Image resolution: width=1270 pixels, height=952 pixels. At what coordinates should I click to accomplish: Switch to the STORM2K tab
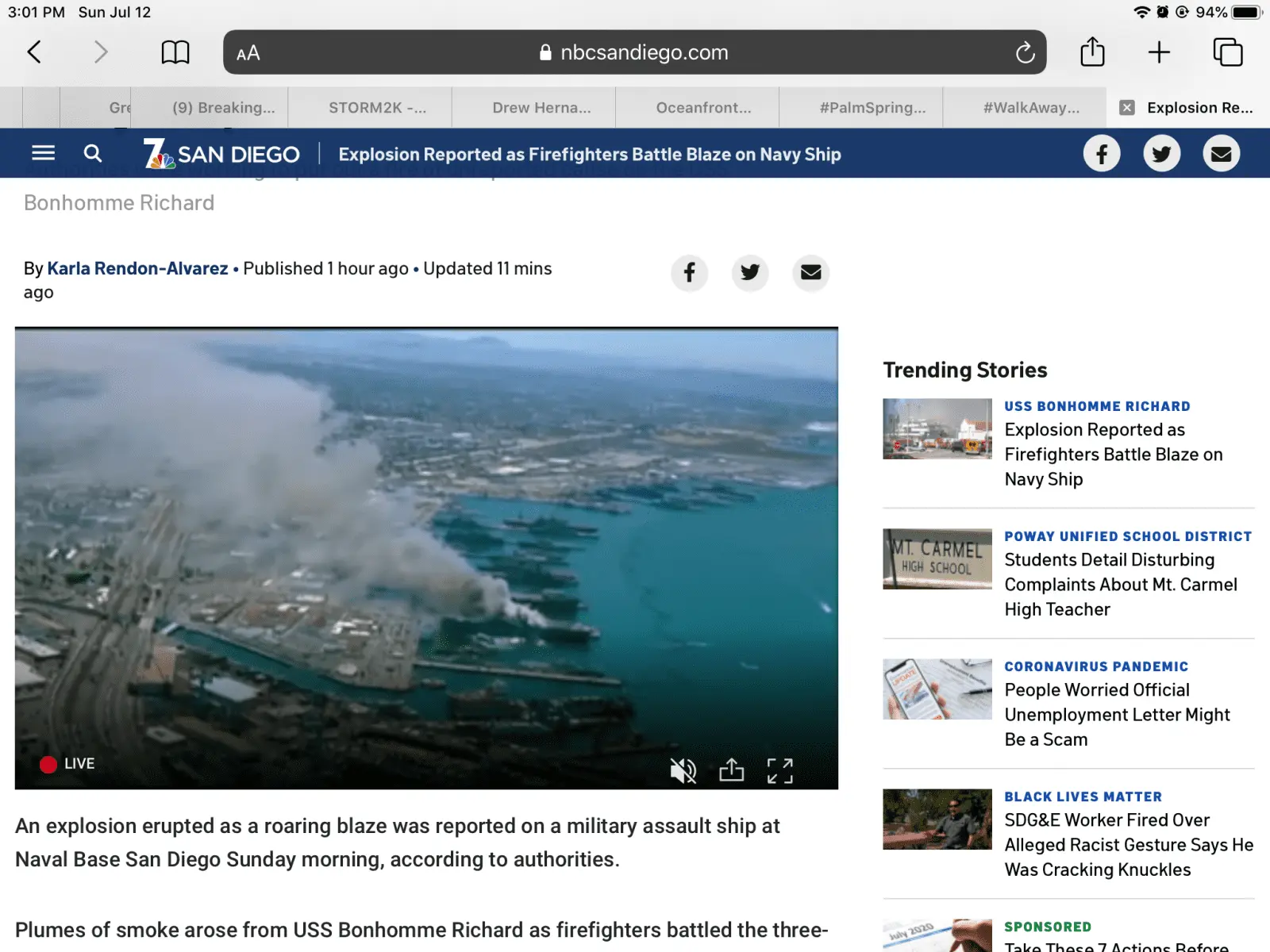377,108
